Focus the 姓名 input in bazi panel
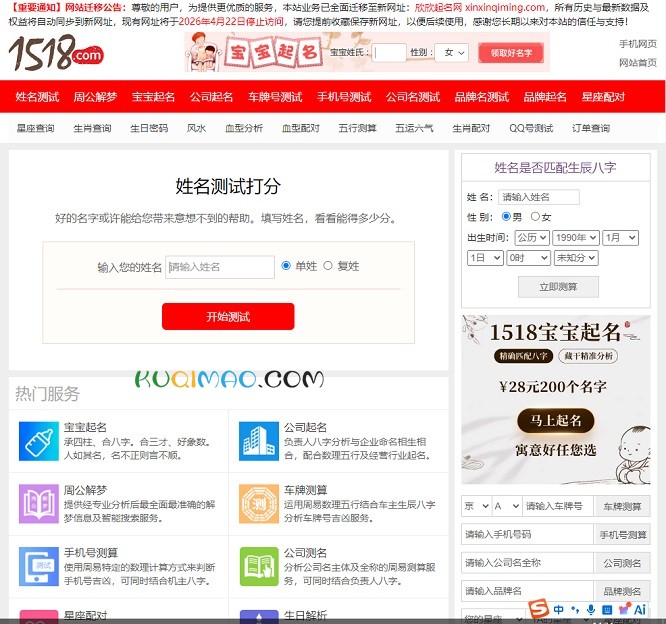 coord(539,197)
